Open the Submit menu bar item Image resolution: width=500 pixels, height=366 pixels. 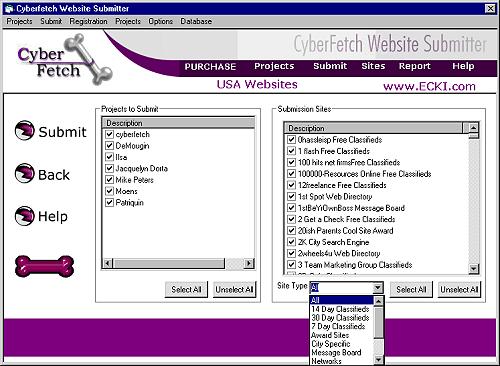coord(51,21)
